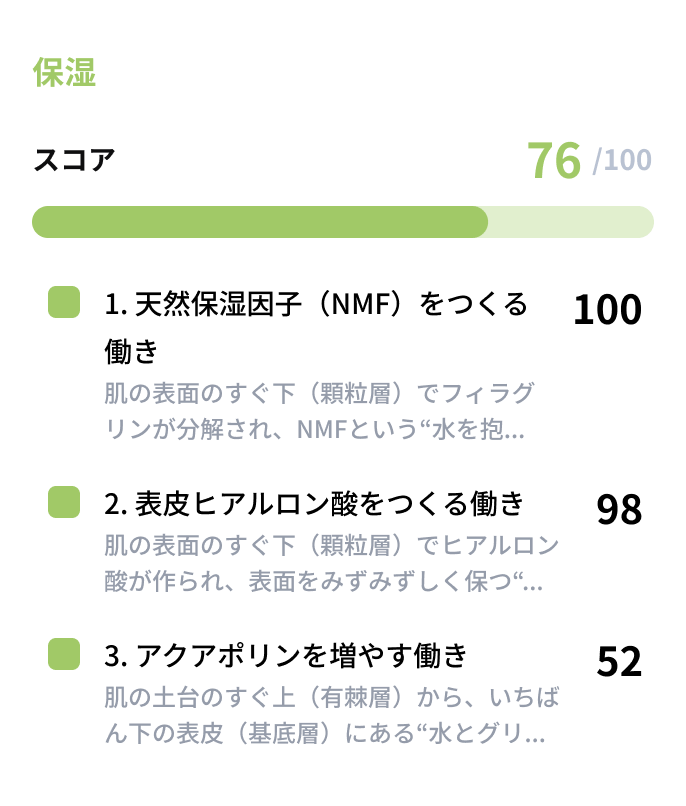Click the green square beside 表皮ヒアルロン酸 item
This screenshot has width=686, height=806.
point(64,502)
